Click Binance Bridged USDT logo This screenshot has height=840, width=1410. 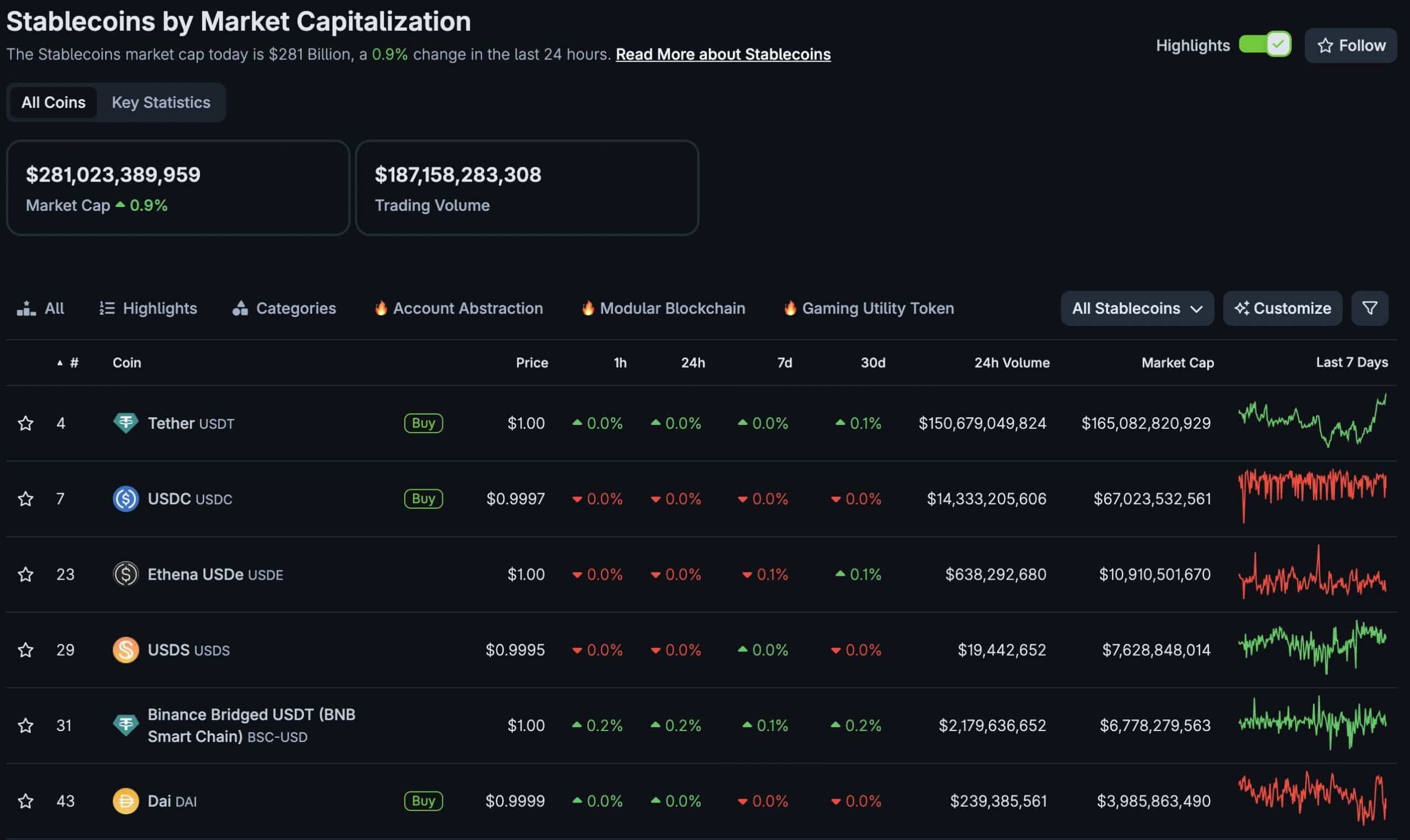pos(126,725)
